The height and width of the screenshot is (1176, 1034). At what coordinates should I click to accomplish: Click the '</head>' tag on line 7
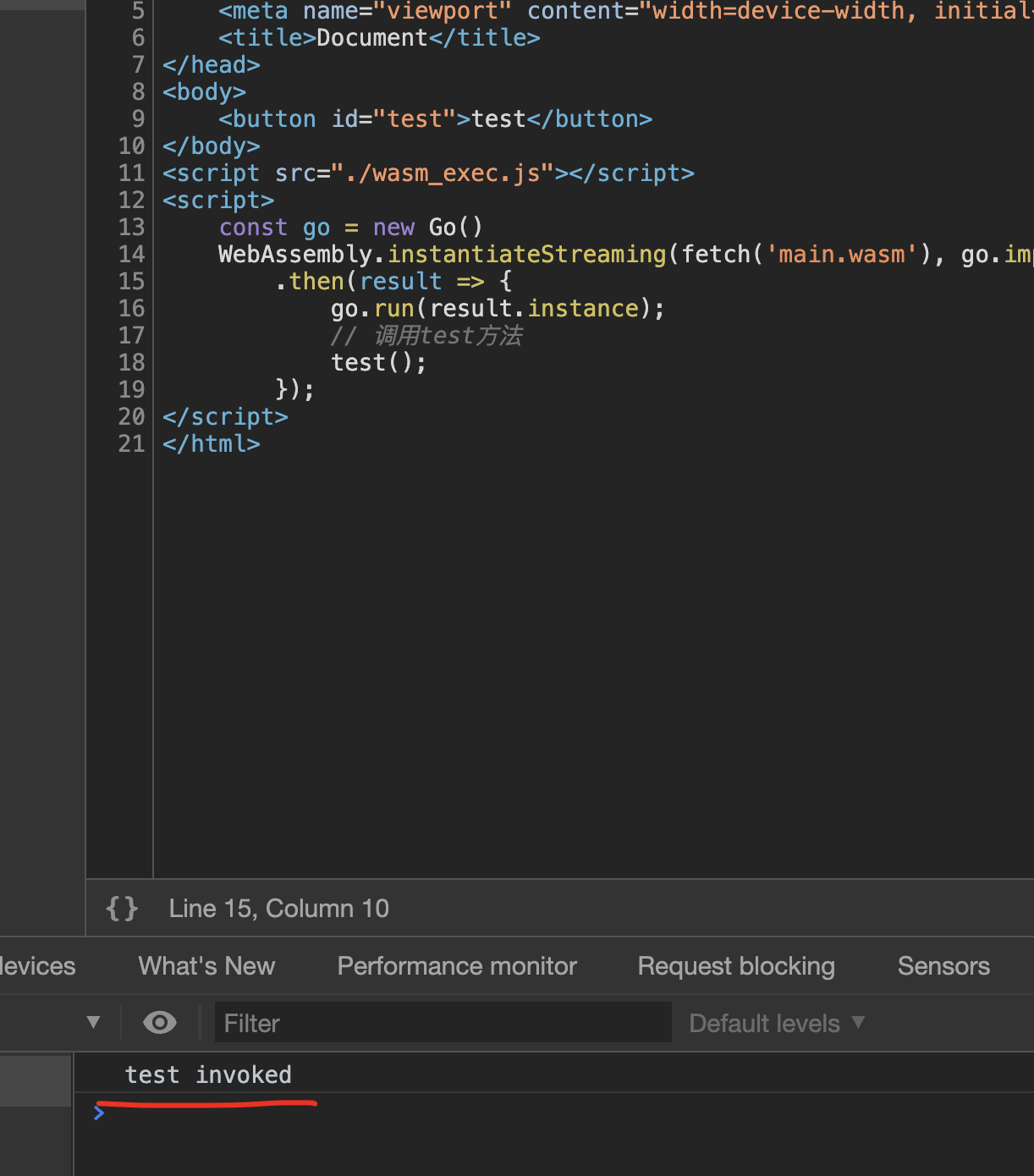(x=211, y=64)
